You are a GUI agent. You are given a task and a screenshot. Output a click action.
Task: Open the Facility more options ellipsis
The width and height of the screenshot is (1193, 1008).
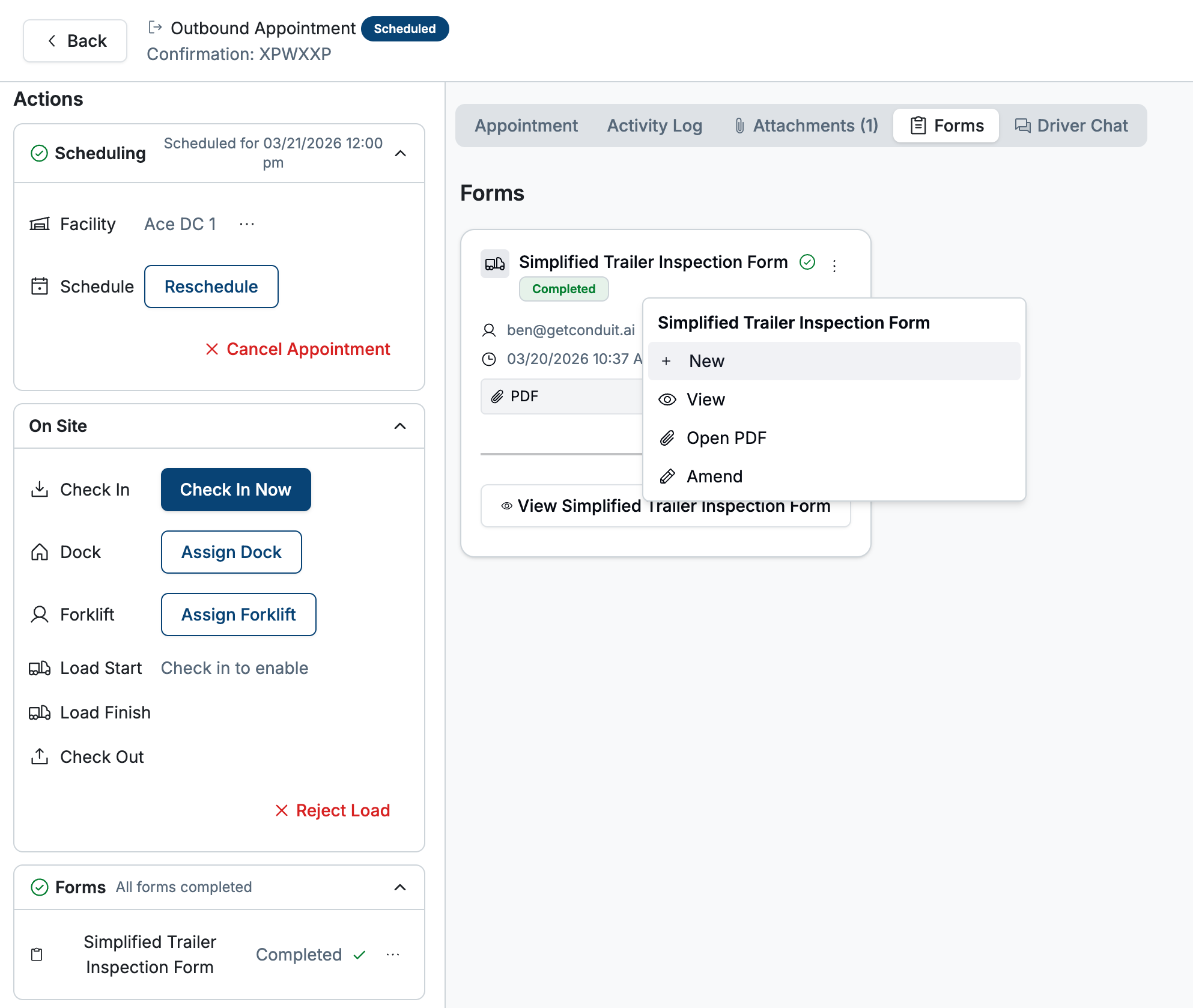(x=247, y=224)
